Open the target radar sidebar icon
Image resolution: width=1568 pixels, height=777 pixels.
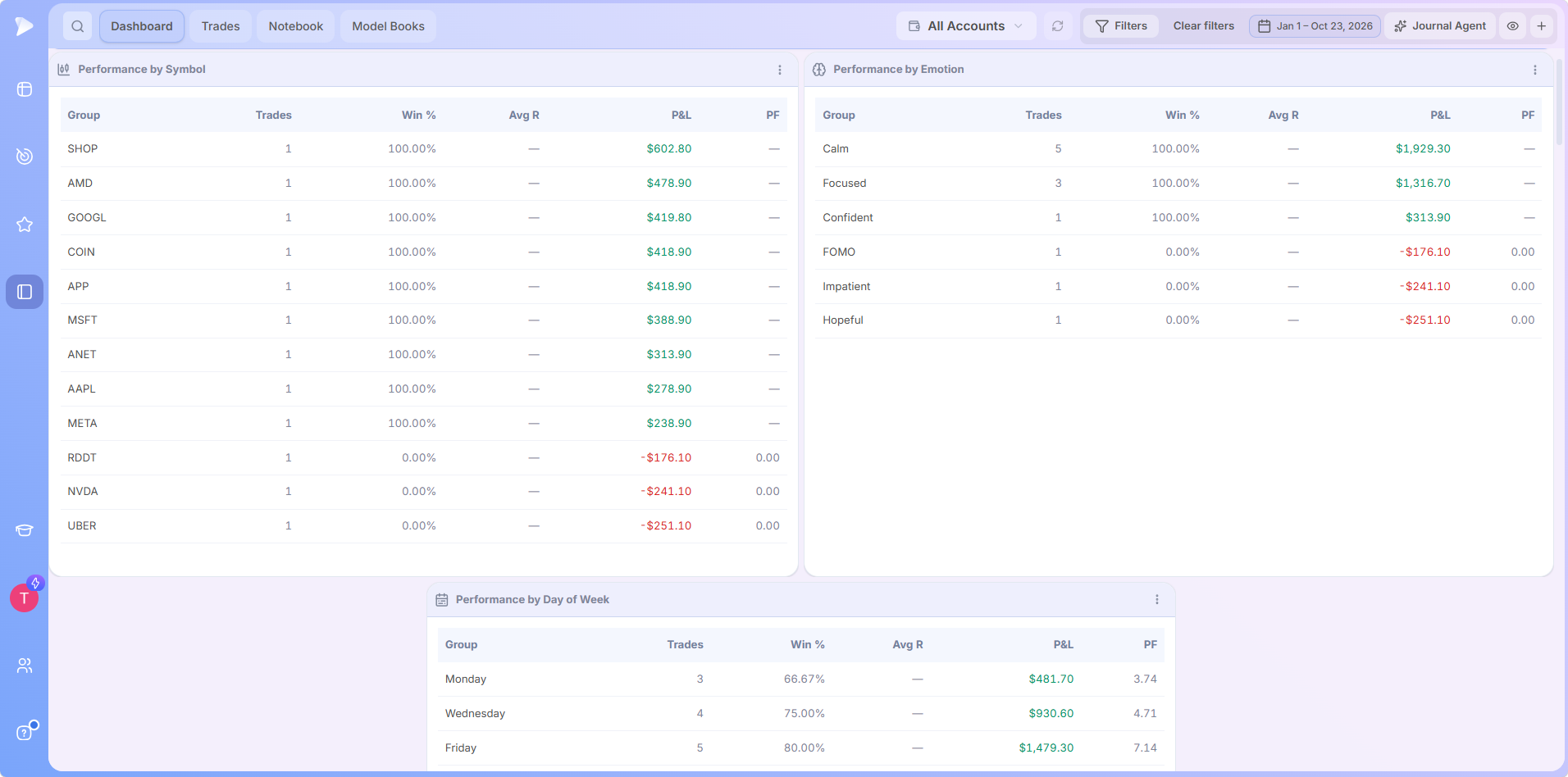25,156
